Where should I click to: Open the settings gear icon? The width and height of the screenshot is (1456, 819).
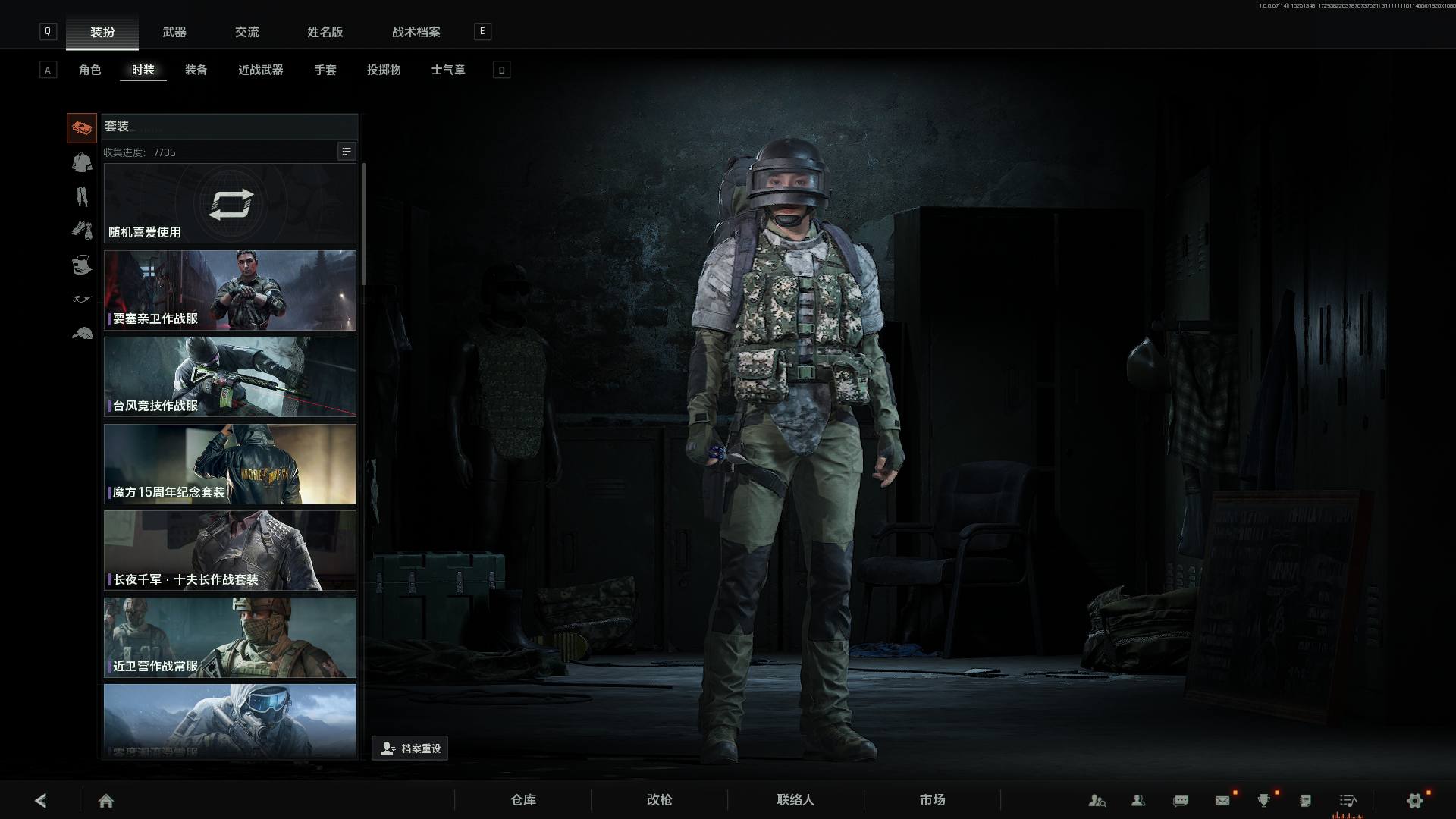coord(1414,800)
